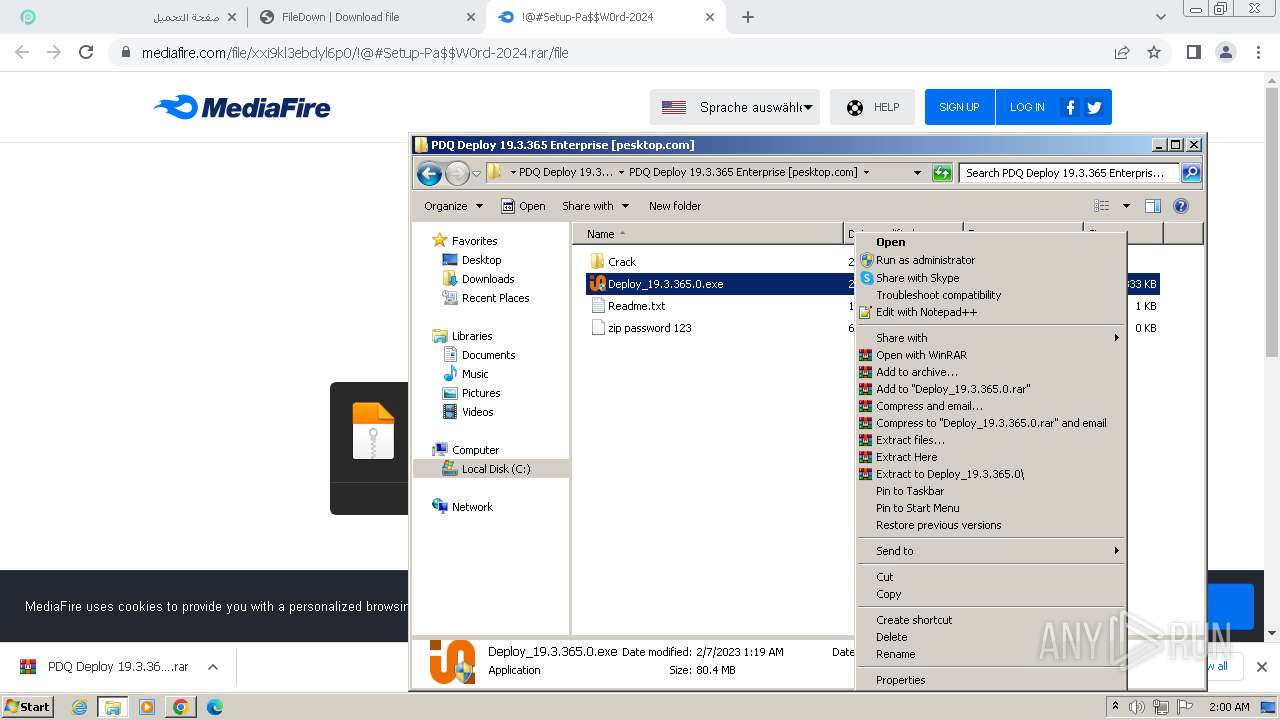The height and width of the screenshot is (720, 1280).
Task: Choose Pin to Start Menu
Action: pyautogui.click(x=990, y=508)
